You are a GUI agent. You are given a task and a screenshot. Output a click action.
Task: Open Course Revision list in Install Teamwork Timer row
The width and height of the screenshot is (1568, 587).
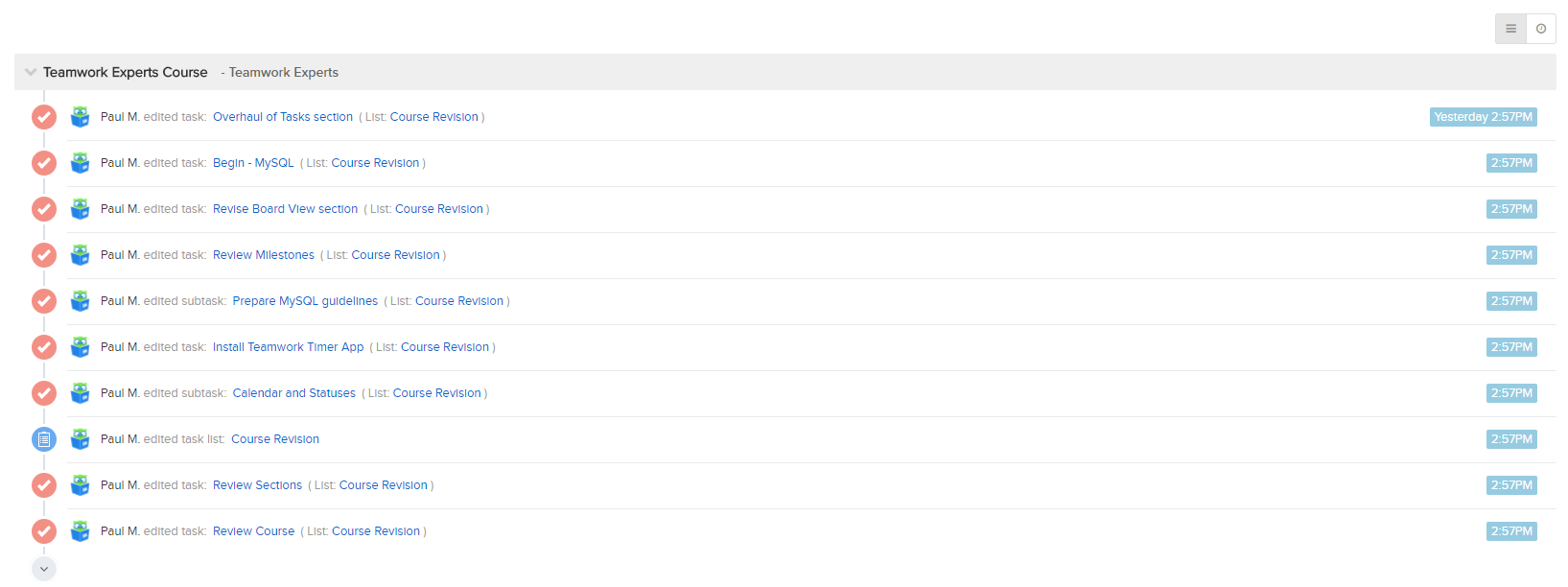445,347
